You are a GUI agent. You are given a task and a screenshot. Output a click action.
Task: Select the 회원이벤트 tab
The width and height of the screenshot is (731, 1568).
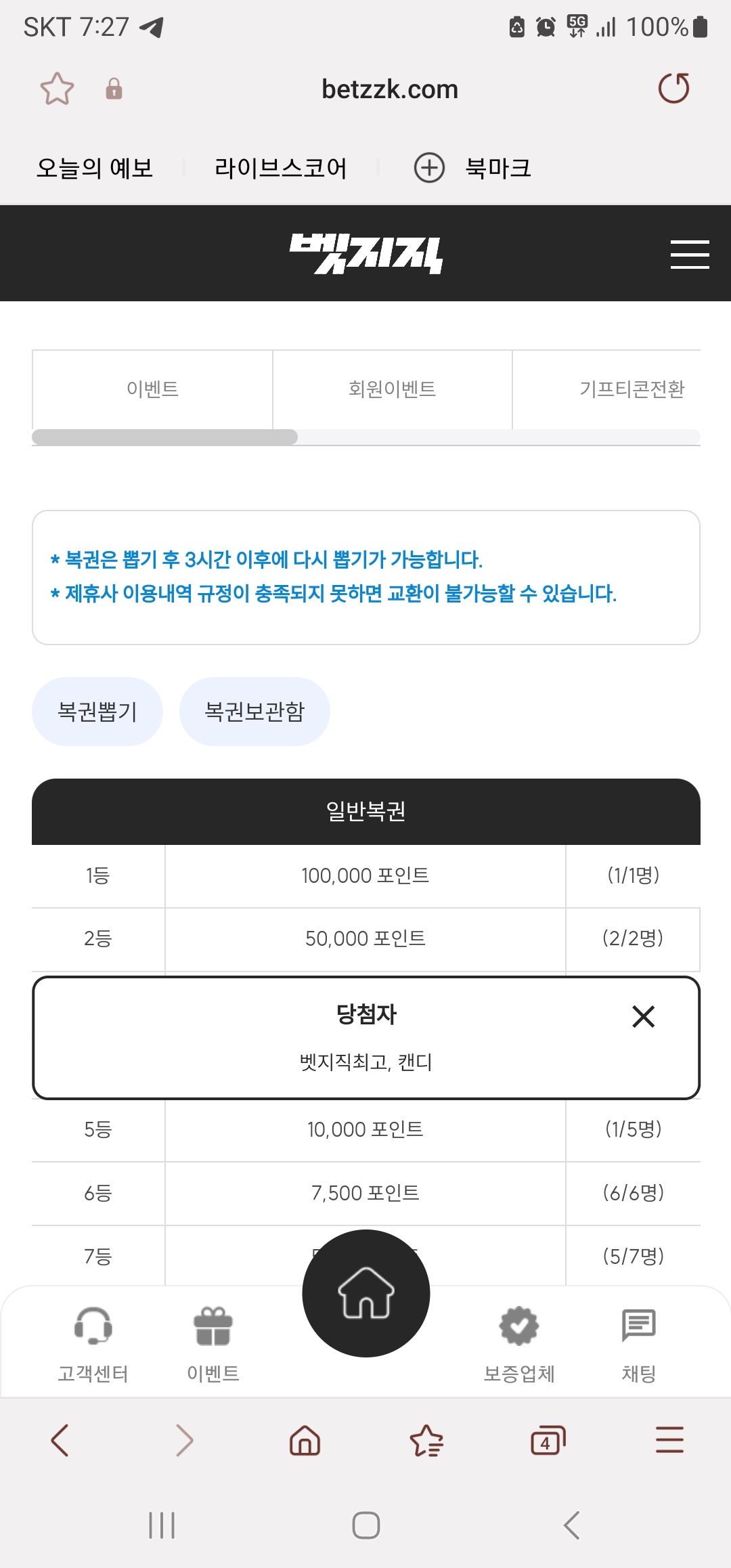392,389
